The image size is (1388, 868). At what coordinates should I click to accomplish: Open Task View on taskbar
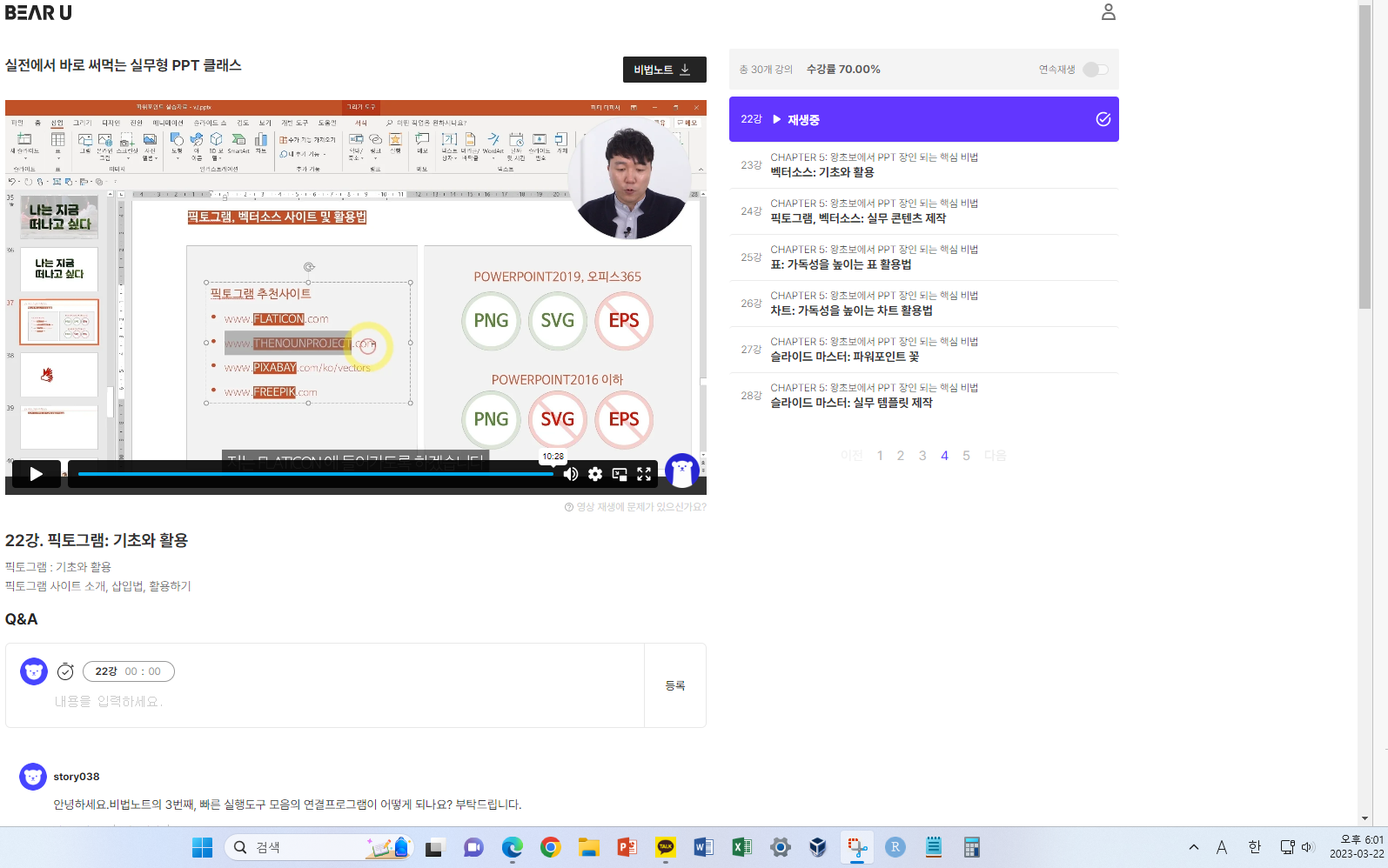coord(434,847)
